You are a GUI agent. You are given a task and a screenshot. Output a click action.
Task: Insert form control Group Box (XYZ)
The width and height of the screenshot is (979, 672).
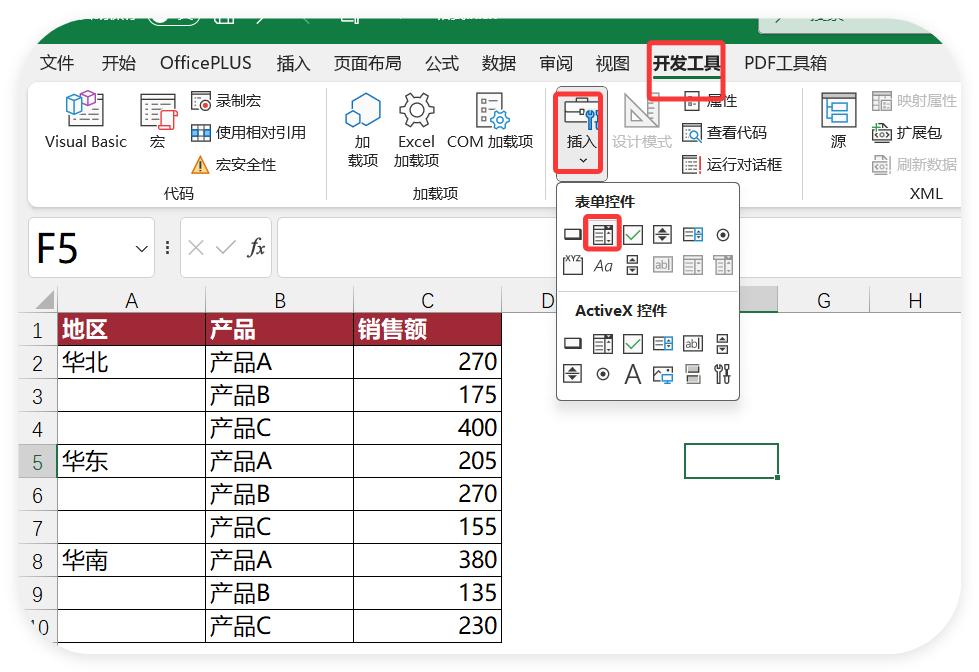click(x=573, y=265)
